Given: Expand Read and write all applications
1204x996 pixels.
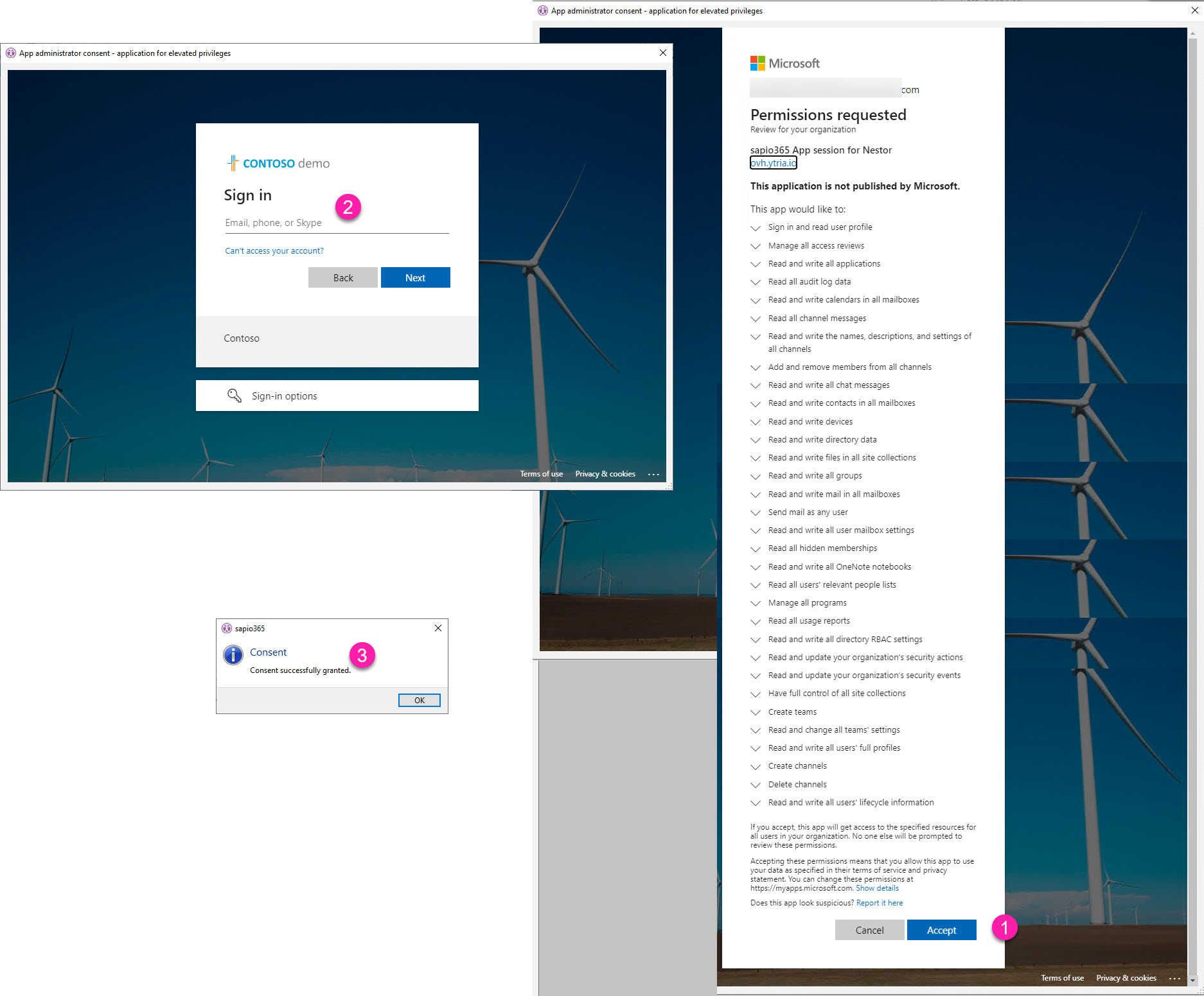Looking at the screenshot, I should point(756,264).
